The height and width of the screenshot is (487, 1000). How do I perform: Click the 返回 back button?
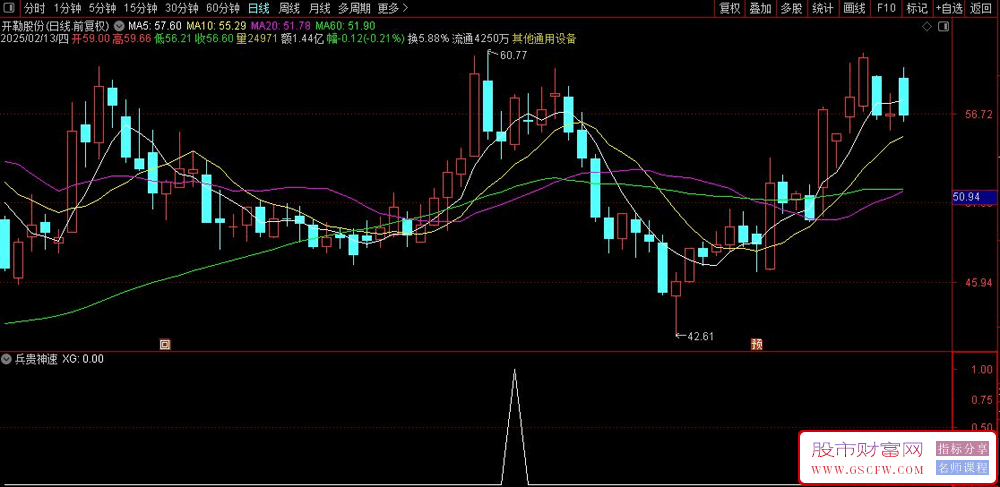(983, 8)
